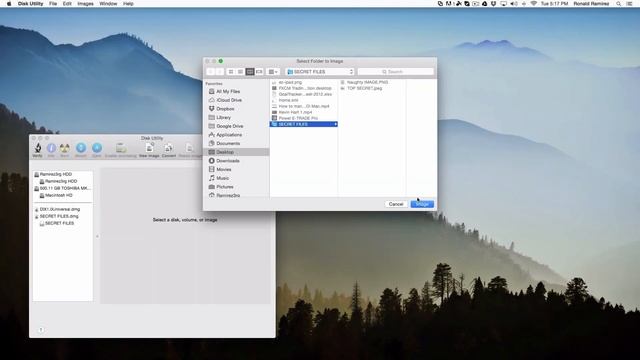Image resolution: width=640 pixels, height=360 pixels.
Task: Select top-level Ramirez3rg HDD disk
Action: tap(55, 174)
